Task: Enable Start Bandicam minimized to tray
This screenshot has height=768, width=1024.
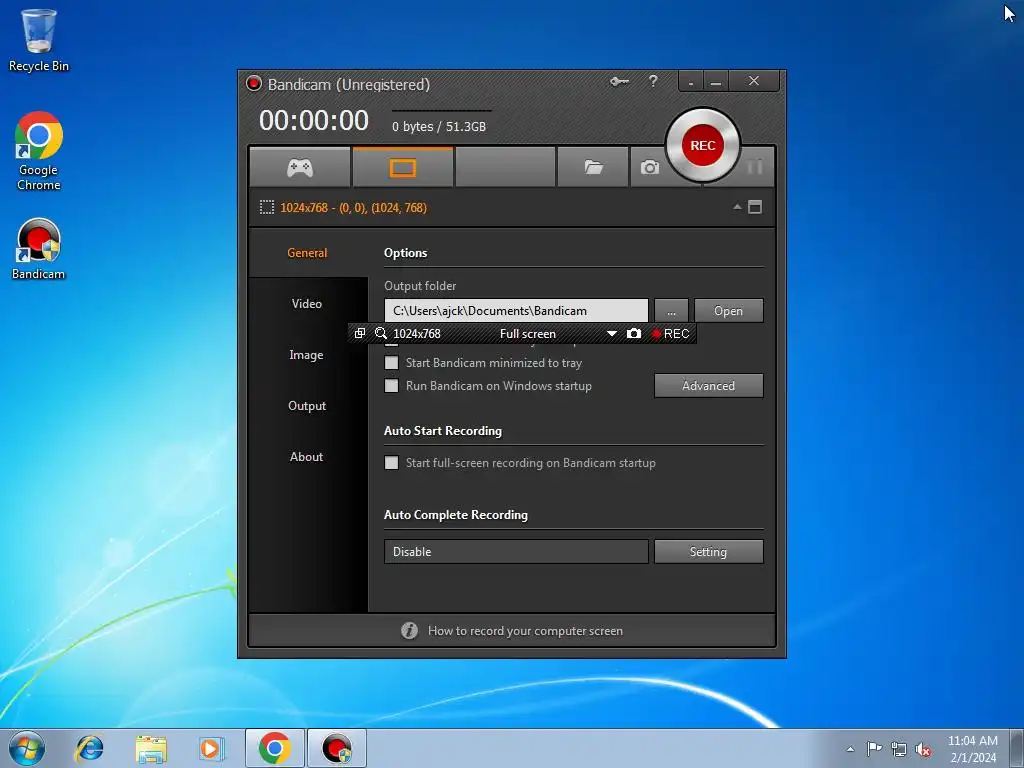Action: tap(391, 362)
